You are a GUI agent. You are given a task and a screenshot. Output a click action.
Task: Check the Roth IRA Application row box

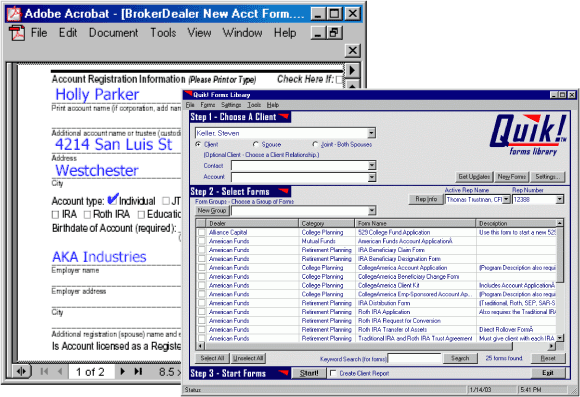(x=202, y=312)
